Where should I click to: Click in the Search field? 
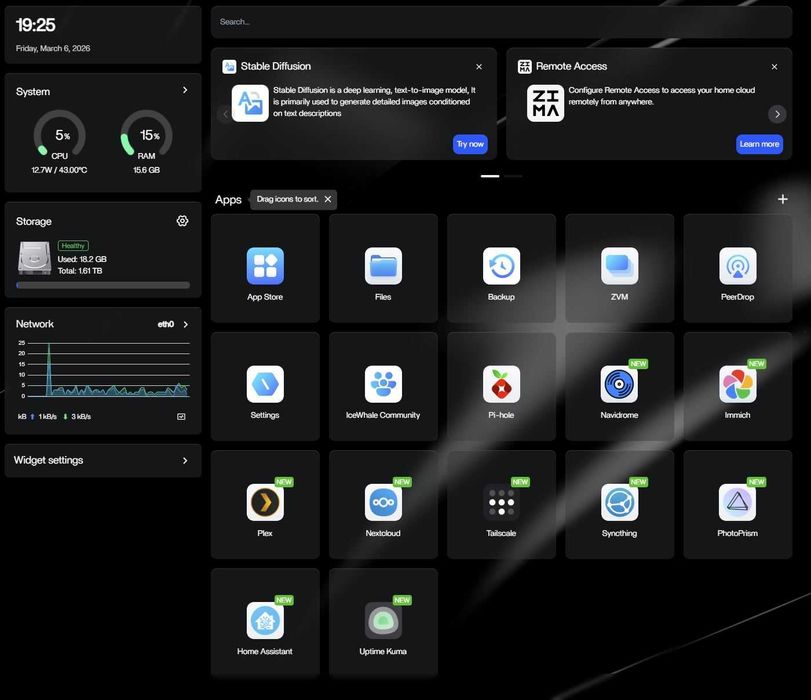(501, 22)
